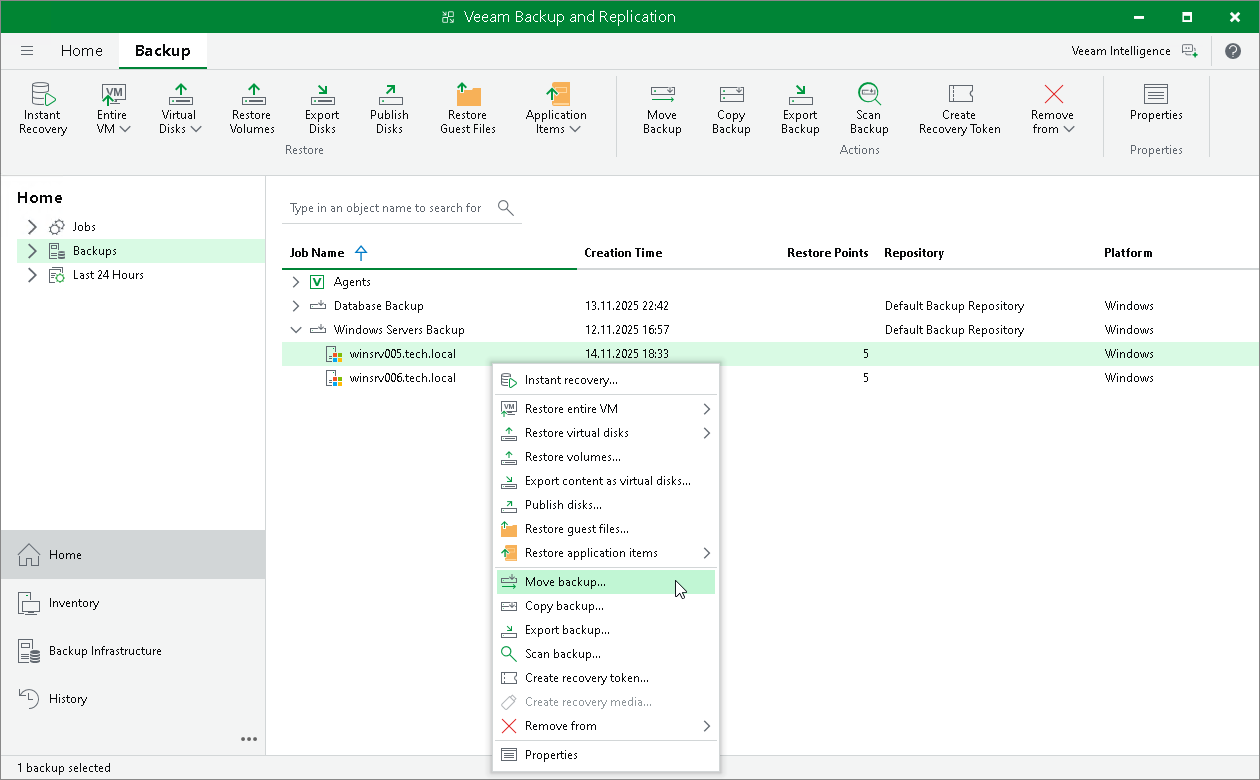Click the Virtual Disks ribbon icon
The height and width of the screenshot is (780, 1260).
click(180, 95)
